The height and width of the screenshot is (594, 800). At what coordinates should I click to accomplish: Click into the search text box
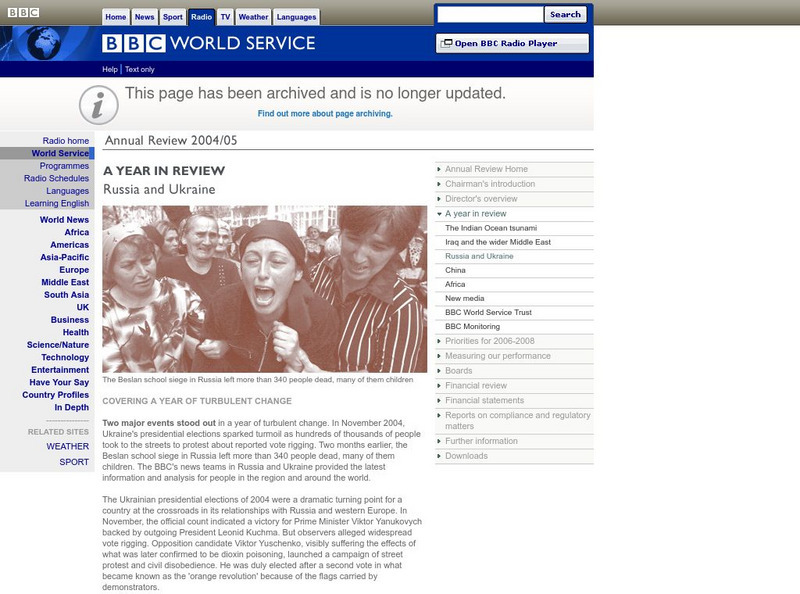click(490, 14)
